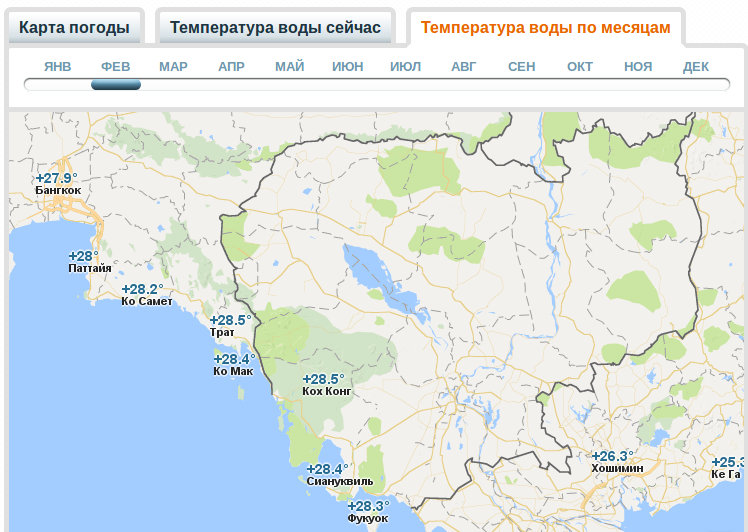Viewport: 748px width, 532px height.
Task: Select the ОКТ month label
Action: coord(580,67)
